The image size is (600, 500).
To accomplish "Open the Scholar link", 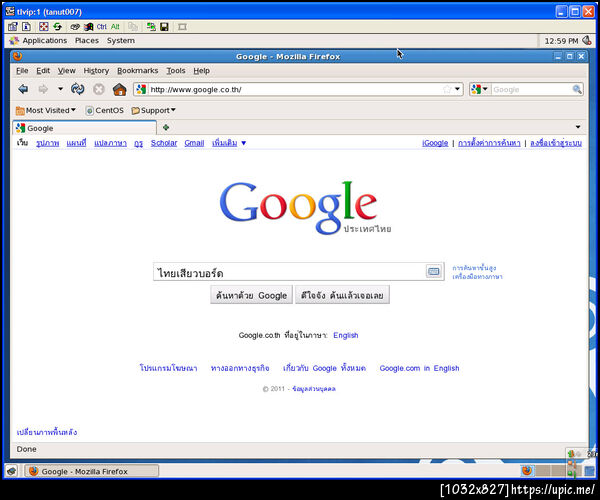I will coord(164,143).
